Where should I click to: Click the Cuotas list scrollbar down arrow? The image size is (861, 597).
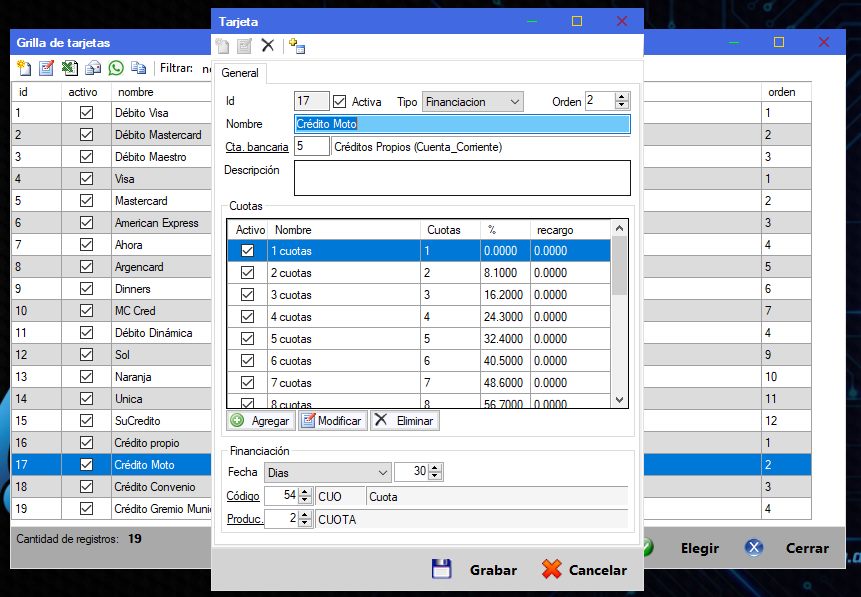coord(619,400)
